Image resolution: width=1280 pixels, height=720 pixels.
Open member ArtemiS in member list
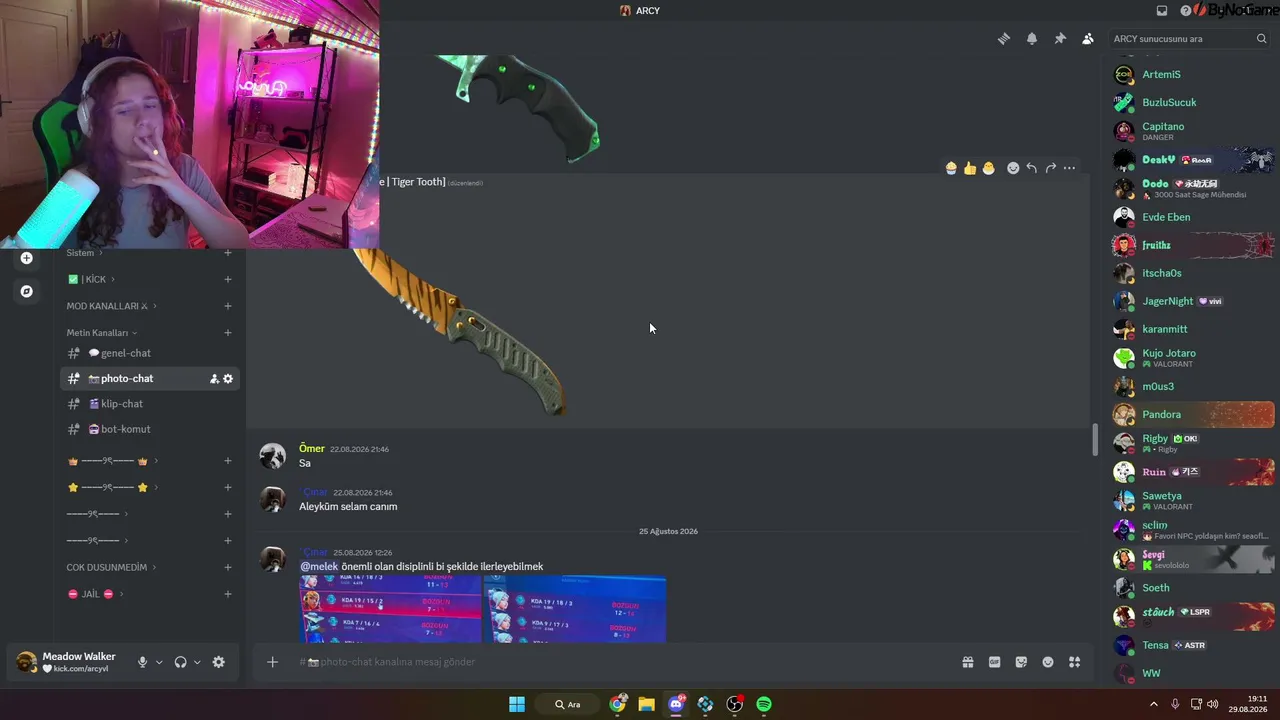[x=1194, y=75]
